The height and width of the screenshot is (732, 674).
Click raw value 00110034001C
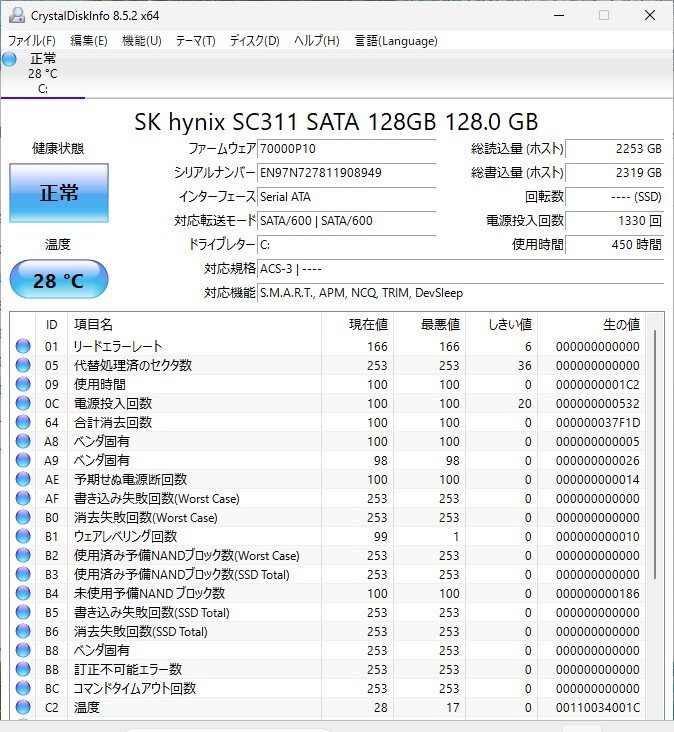click(x=597, y=707)
